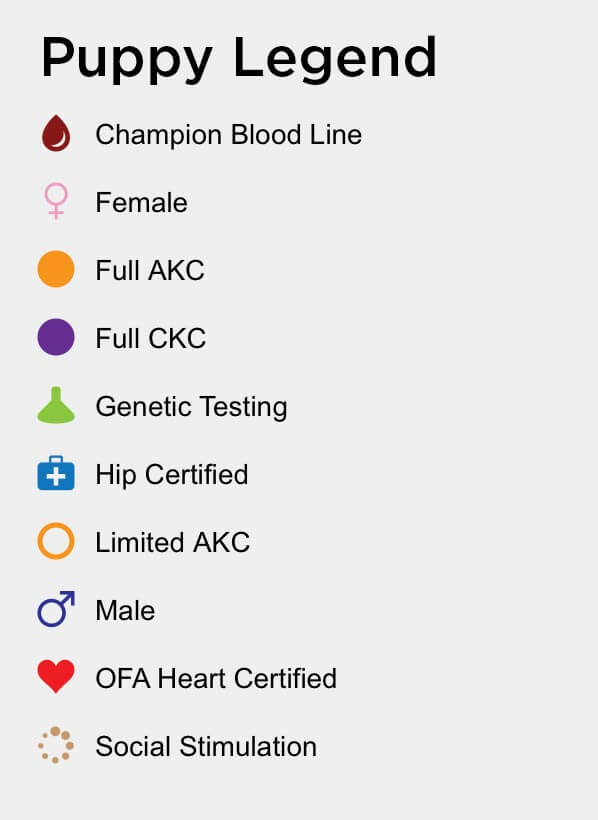Click the blue Hip Certified medical kit icon
The image size is (598, 820).
tap(56, 473)
